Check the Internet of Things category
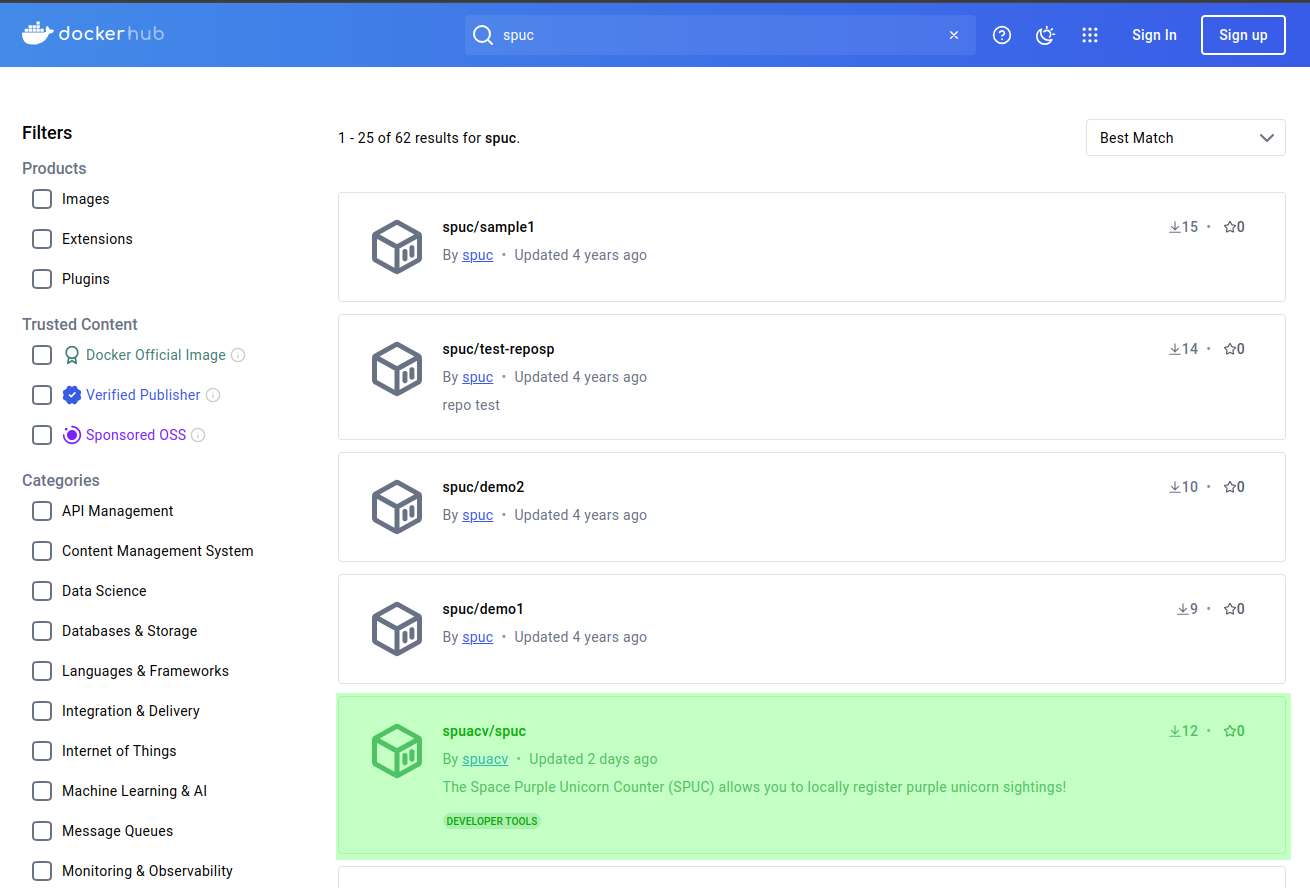 [42, 751]
